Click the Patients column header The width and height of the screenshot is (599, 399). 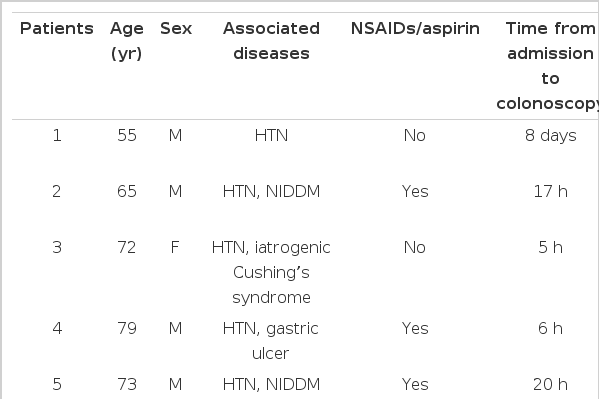pyautogui.click(x=57, y=29)
